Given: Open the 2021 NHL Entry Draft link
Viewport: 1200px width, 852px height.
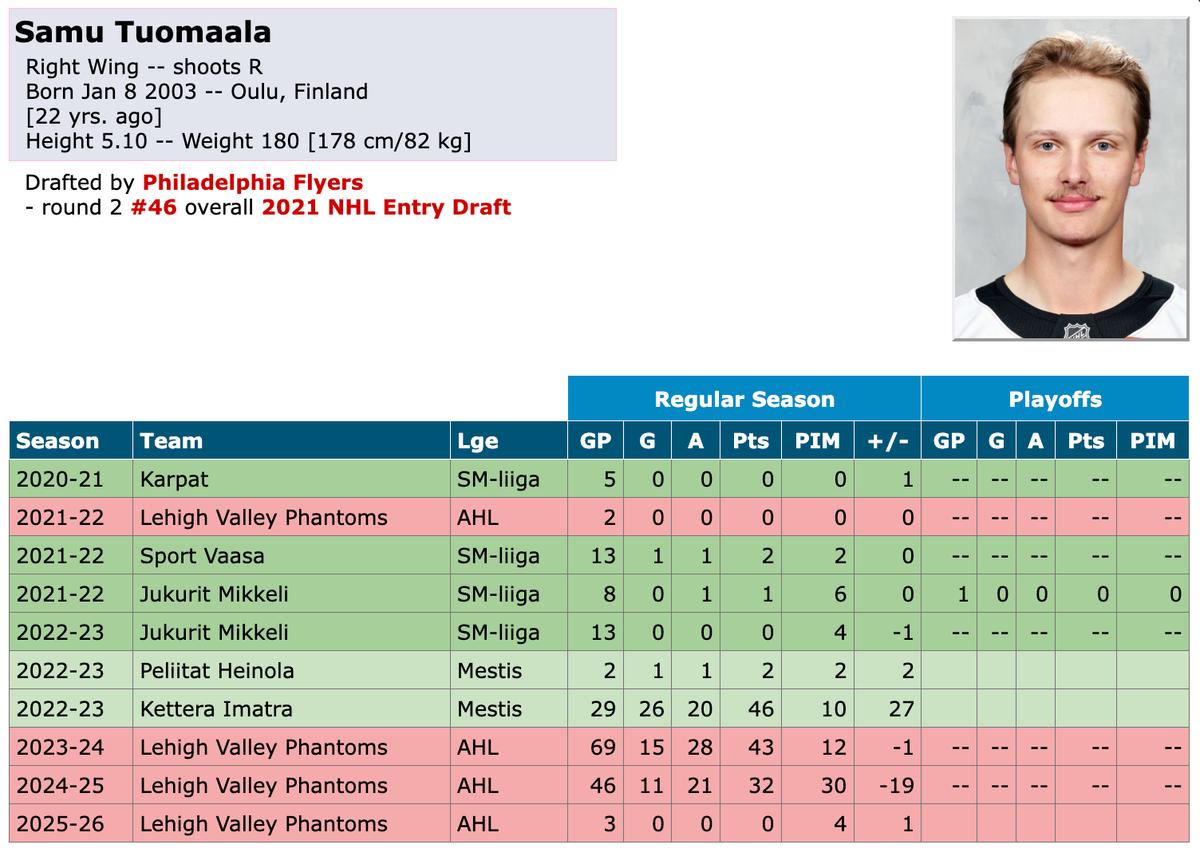Looking at the screenshot, I should (386, 208).
